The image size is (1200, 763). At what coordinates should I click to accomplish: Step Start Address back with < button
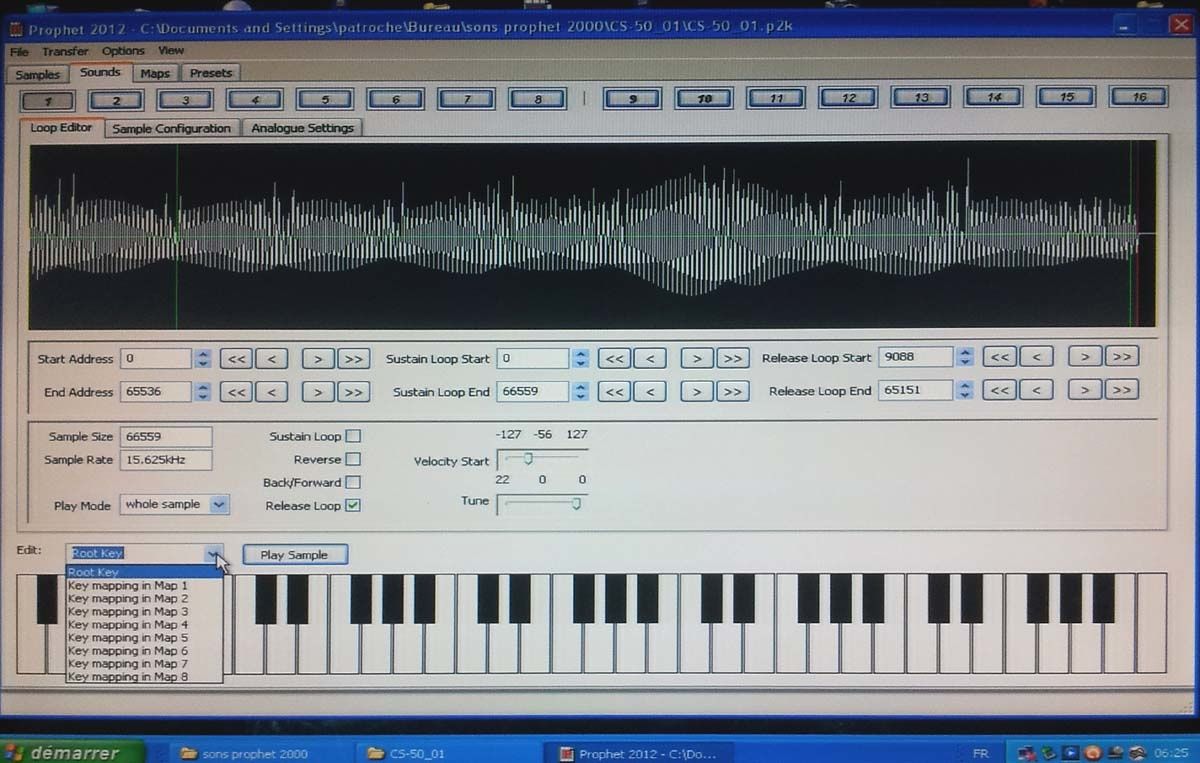click(271, 359)
